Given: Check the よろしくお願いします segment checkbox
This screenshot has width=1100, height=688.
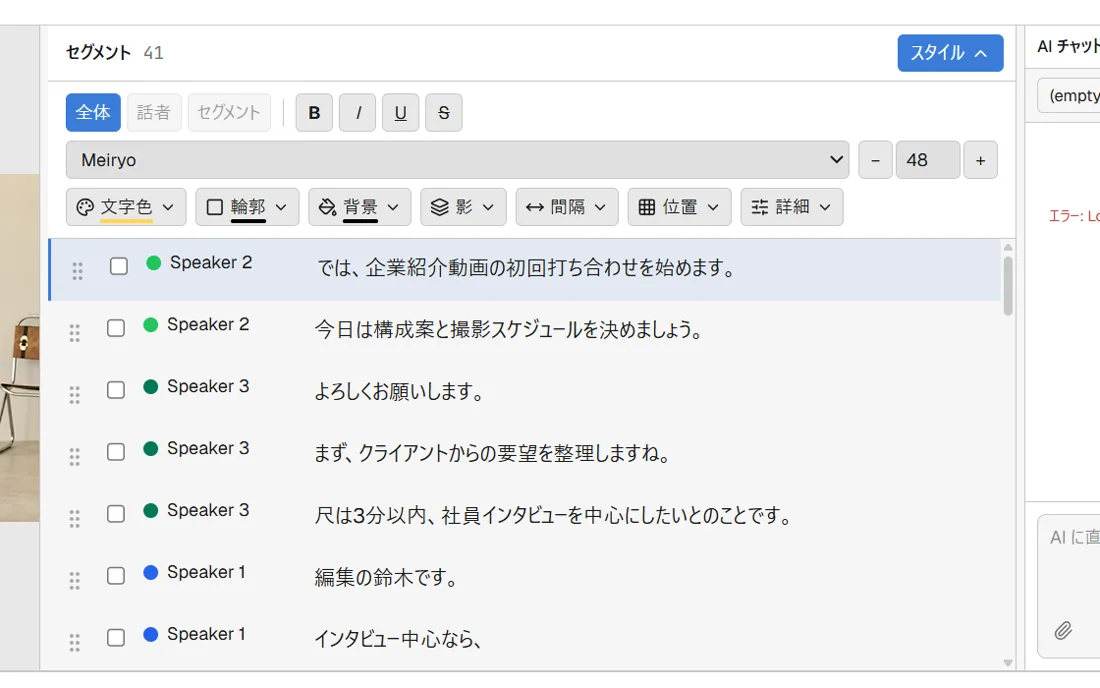Looking at the screenshot, I should (x=116, y=390).
